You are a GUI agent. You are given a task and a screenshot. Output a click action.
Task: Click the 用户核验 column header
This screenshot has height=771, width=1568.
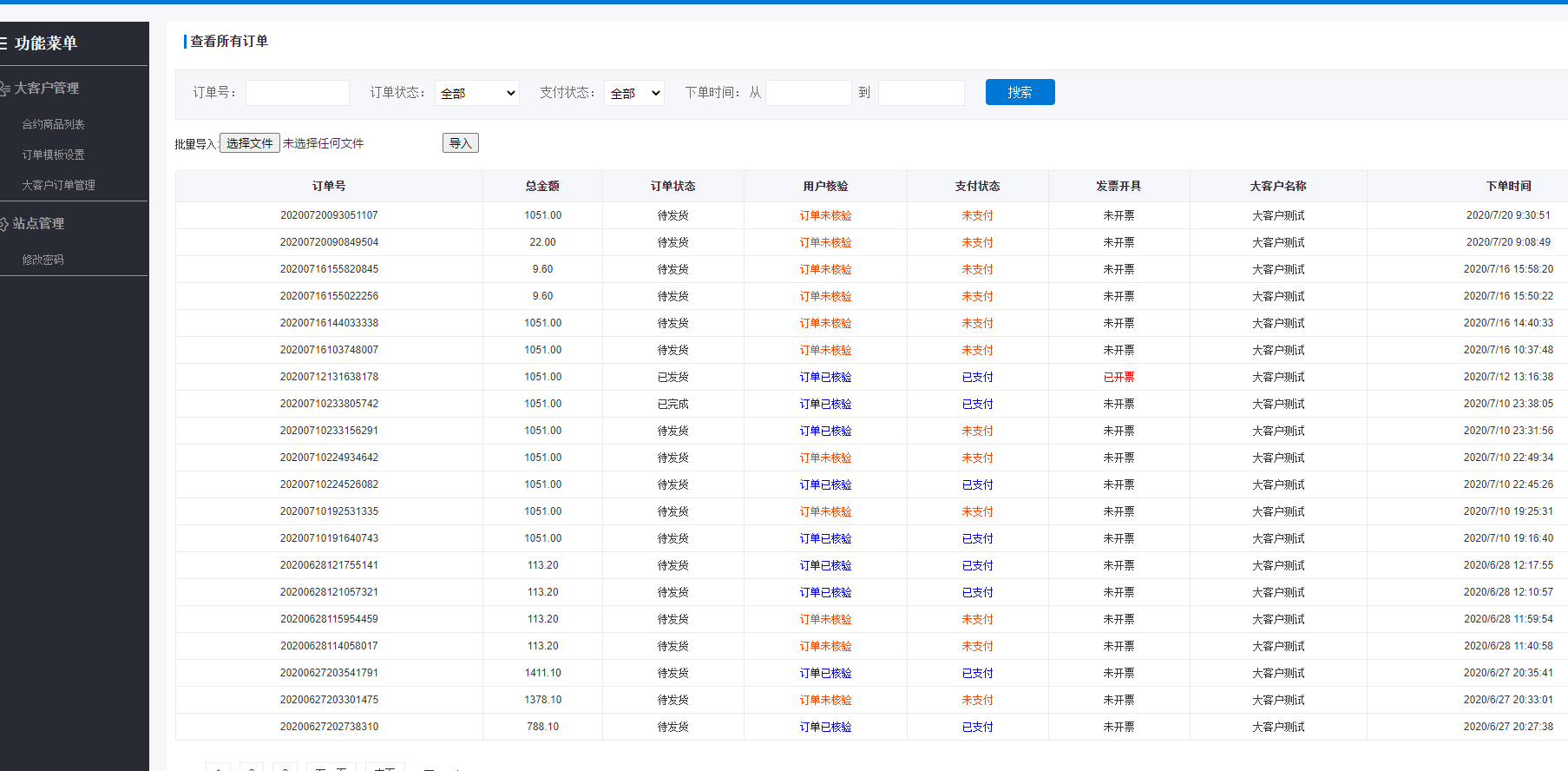pyautogui.click(x=825, y=187)
